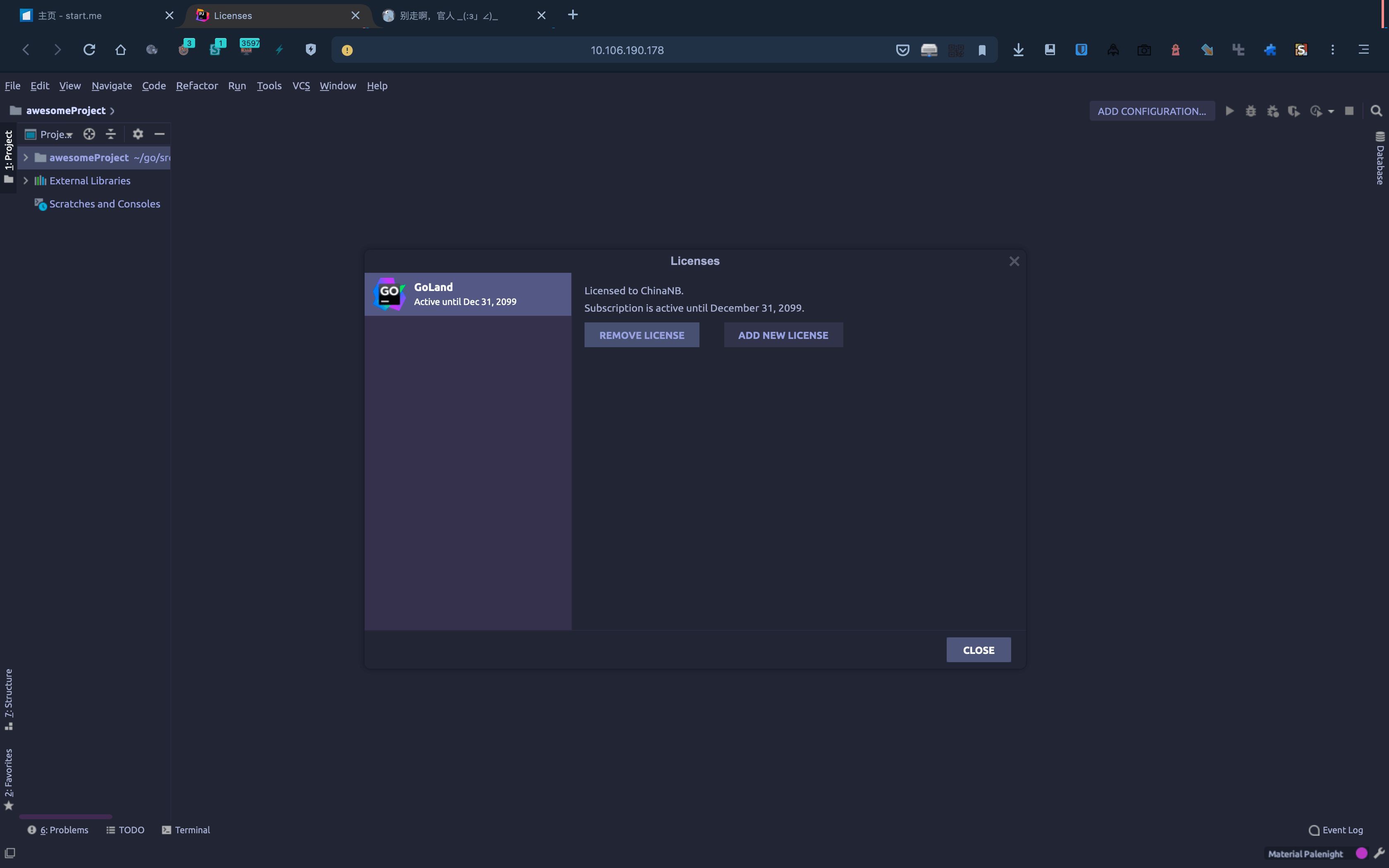Click ADD CONFIGURATION button
1389x868 pixels.
tap(1152, 111)
